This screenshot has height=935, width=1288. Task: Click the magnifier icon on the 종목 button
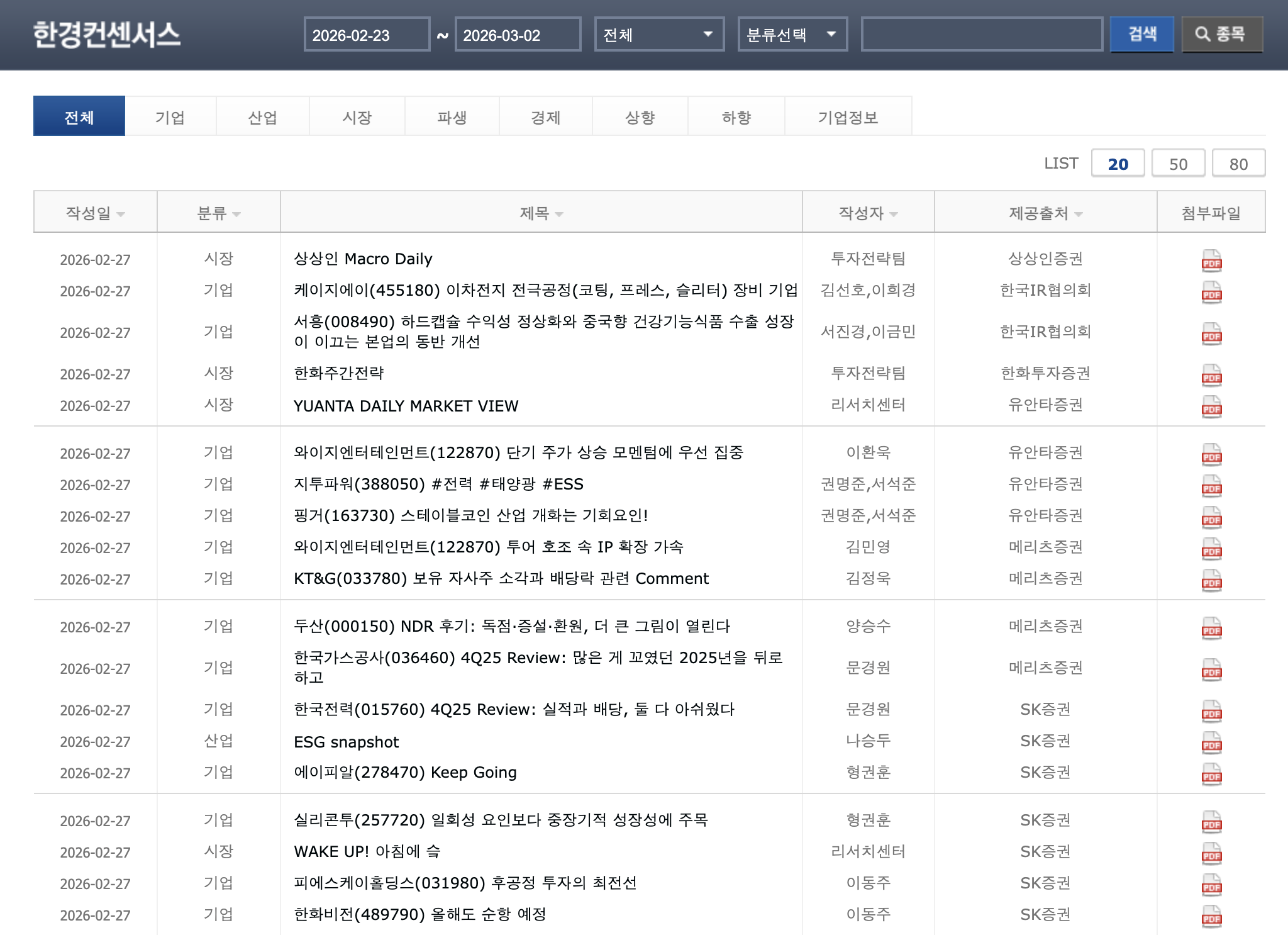(x=1202, y=35)
